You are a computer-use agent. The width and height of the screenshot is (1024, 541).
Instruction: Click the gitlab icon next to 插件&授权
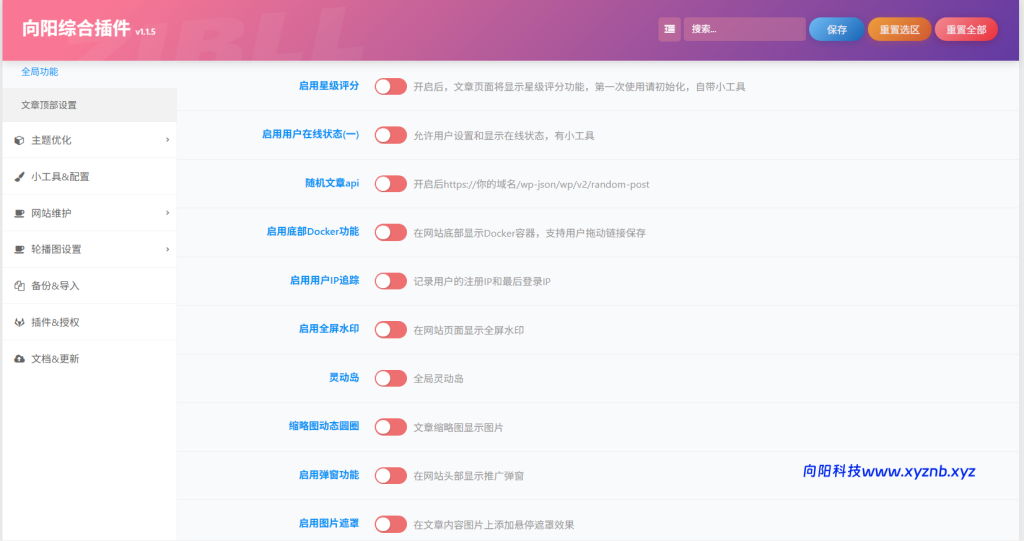click(x=20, y=323)
